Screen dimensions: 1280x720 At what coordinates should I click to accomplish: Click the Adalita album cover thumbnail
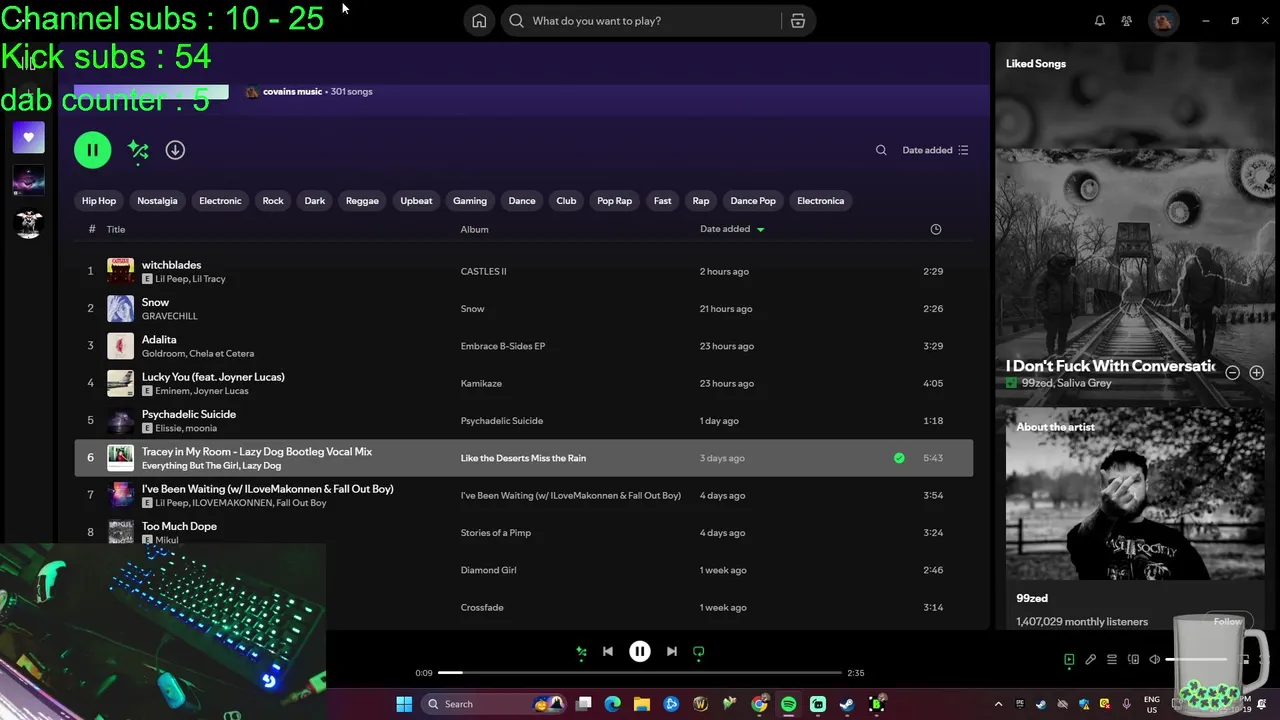click(120, 346)
